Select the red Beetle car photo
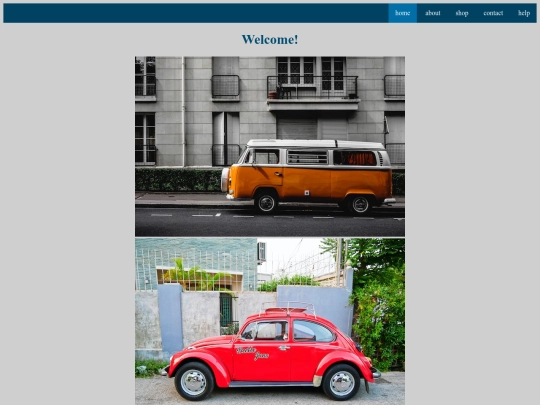The image size is (540, 405). click(x=270, y=321)
